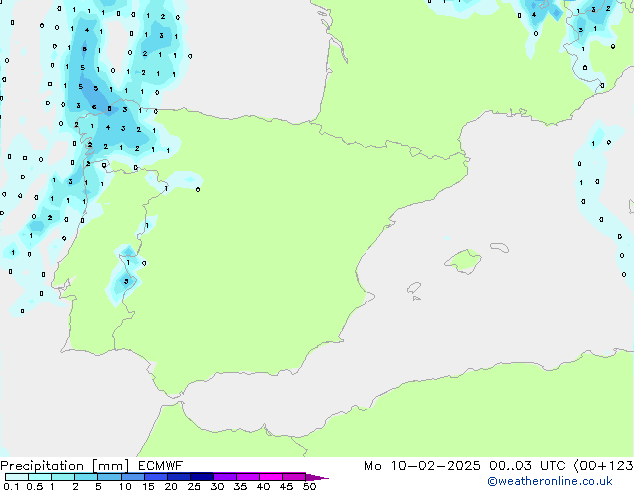Click the Mallorca island on the map

coord(463,262)
